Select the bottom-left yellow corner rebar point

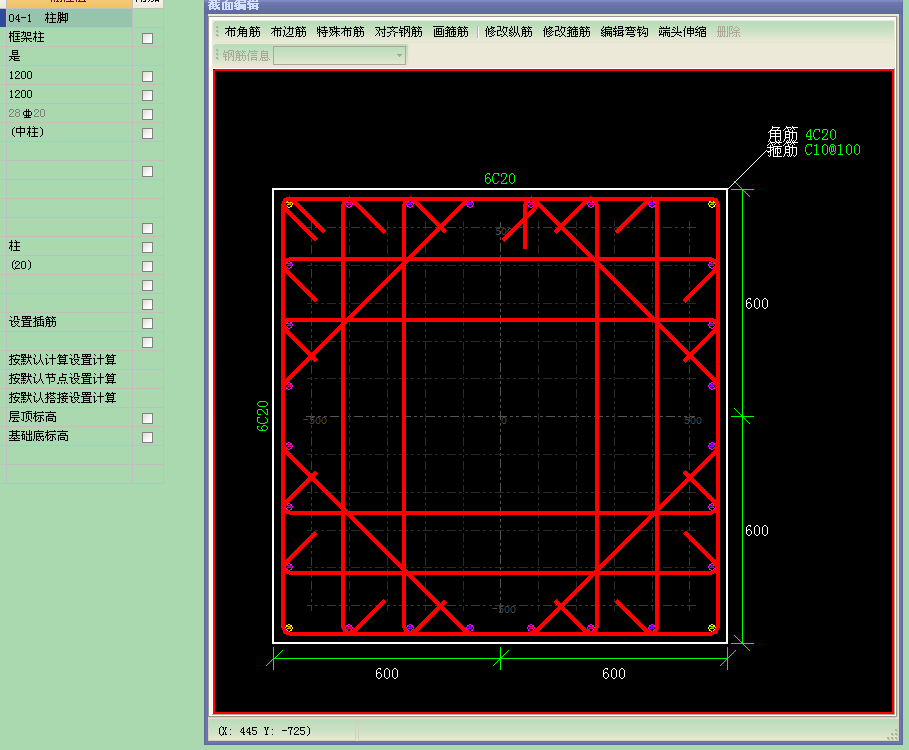289,628
